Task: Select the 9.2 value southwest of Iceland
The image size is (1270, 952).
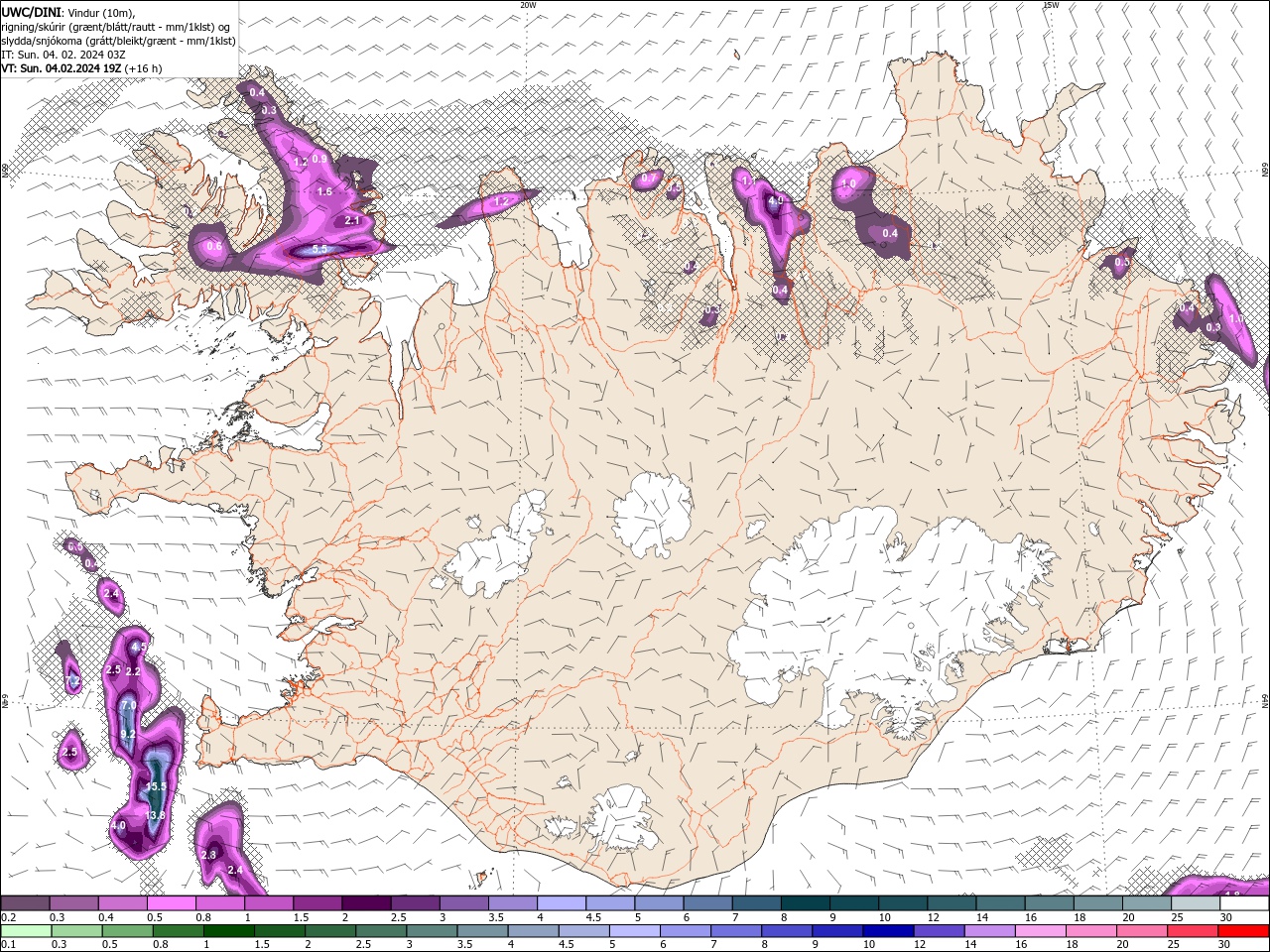Action: pyautogui.click(x=128, y=735)
